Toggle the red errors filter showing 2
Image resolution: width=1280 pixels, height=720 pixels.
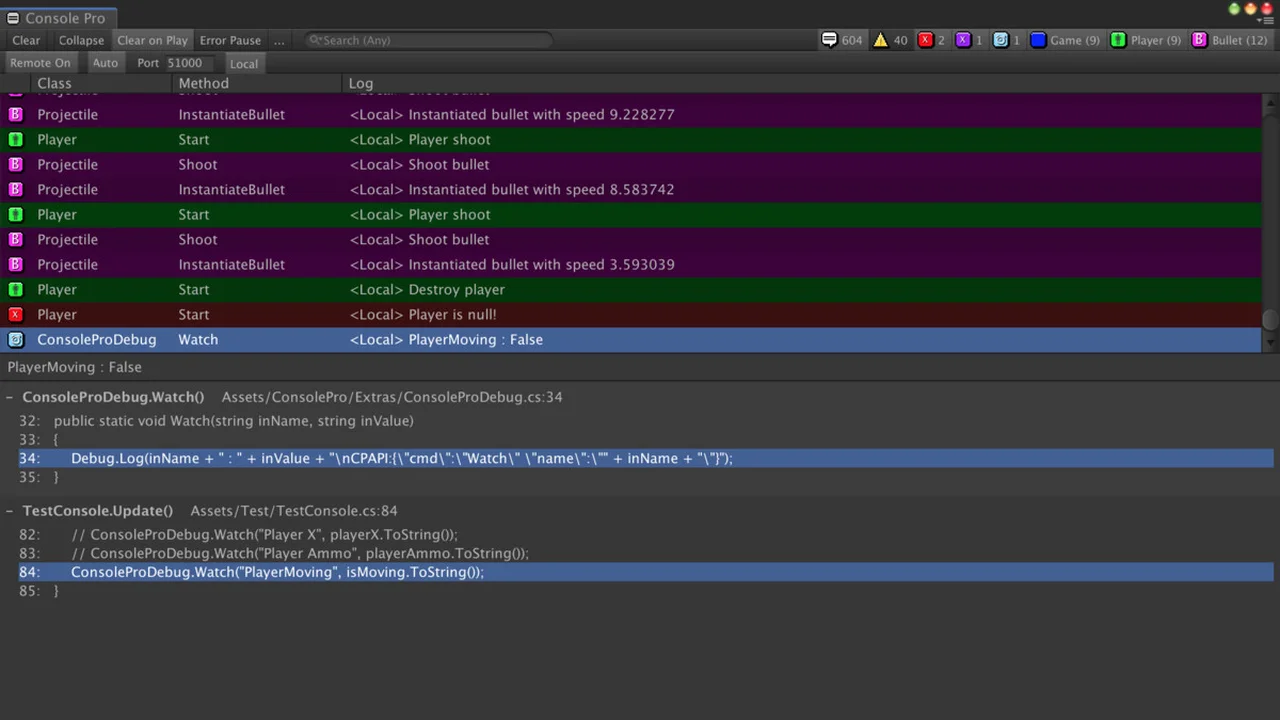931,40
